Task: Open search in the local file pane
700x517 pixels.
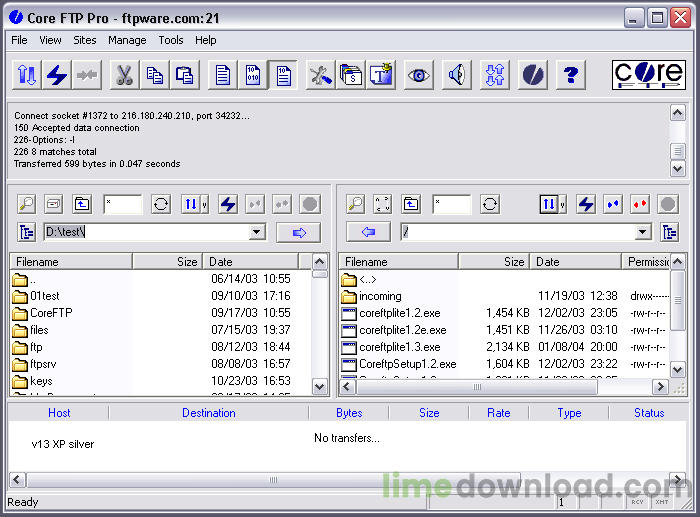Action: 26,204
